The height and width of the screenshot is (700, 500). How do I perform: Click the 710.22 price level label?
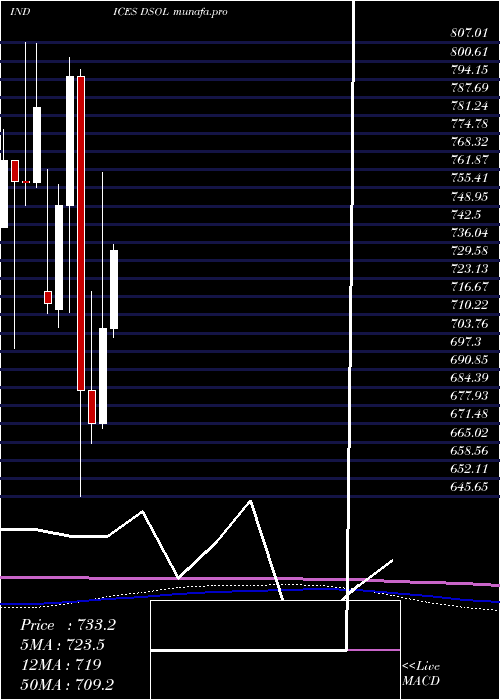point(469,305)
